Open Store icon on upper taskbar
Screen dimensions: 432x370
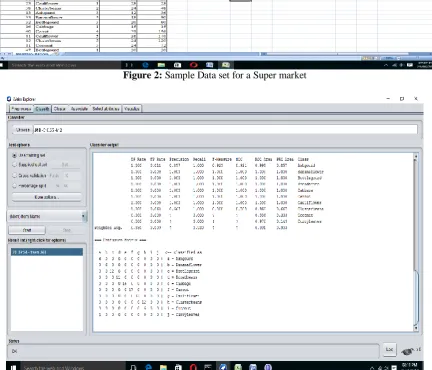pos(177,65)
